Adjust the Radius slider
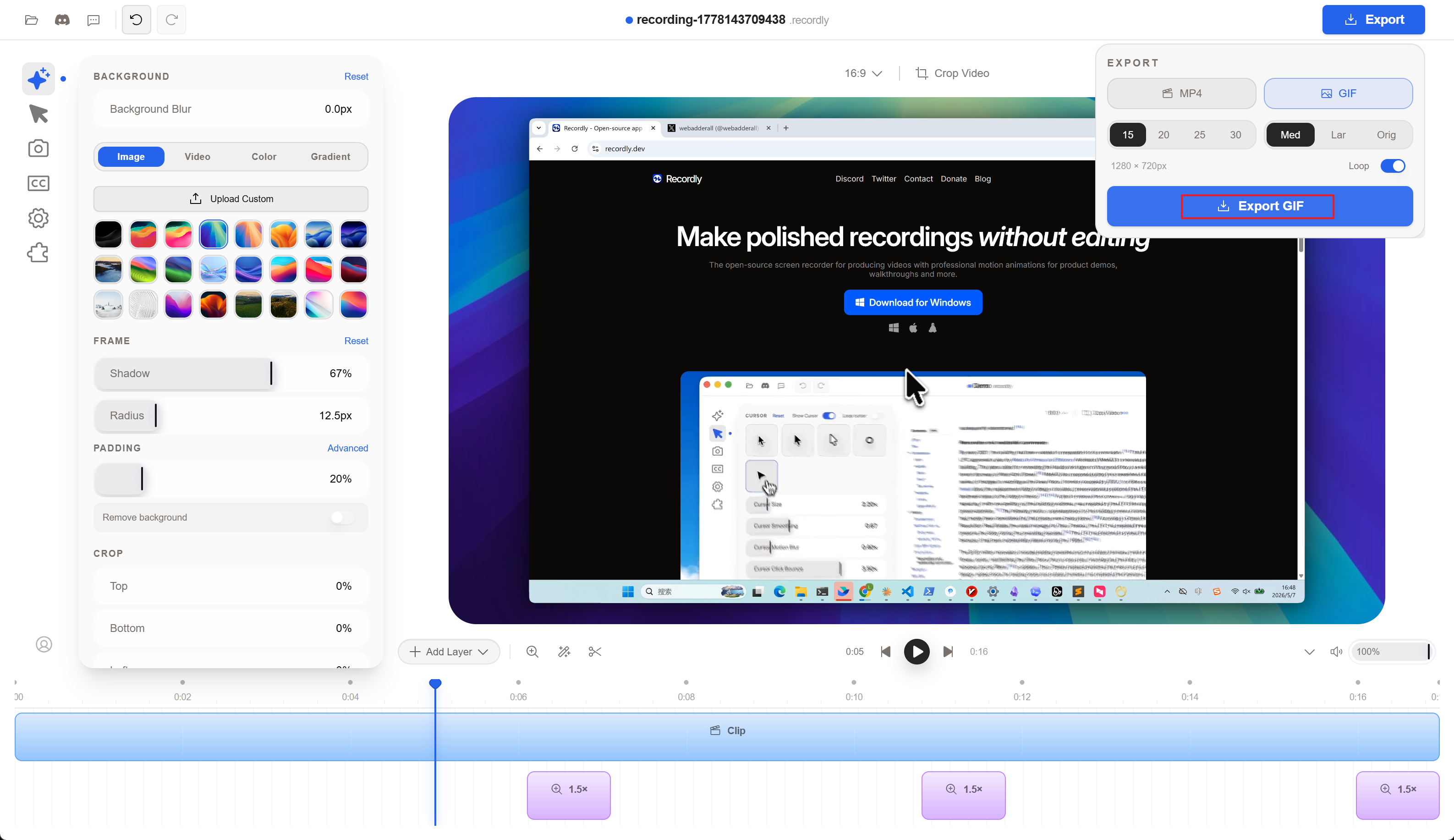This screenshot has width=1454, height=840. pos(230,415)
